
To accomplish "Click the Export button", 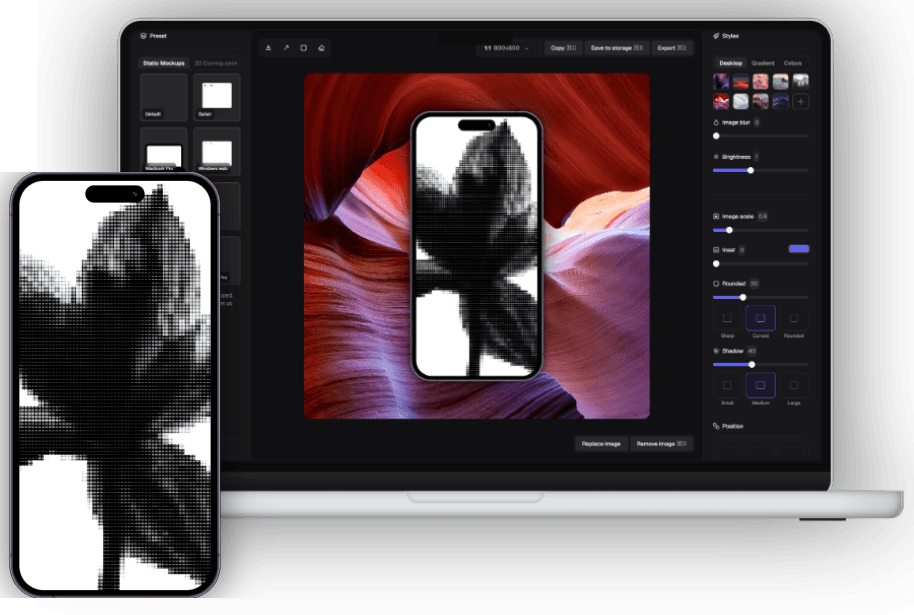I will tap(672, 48).
